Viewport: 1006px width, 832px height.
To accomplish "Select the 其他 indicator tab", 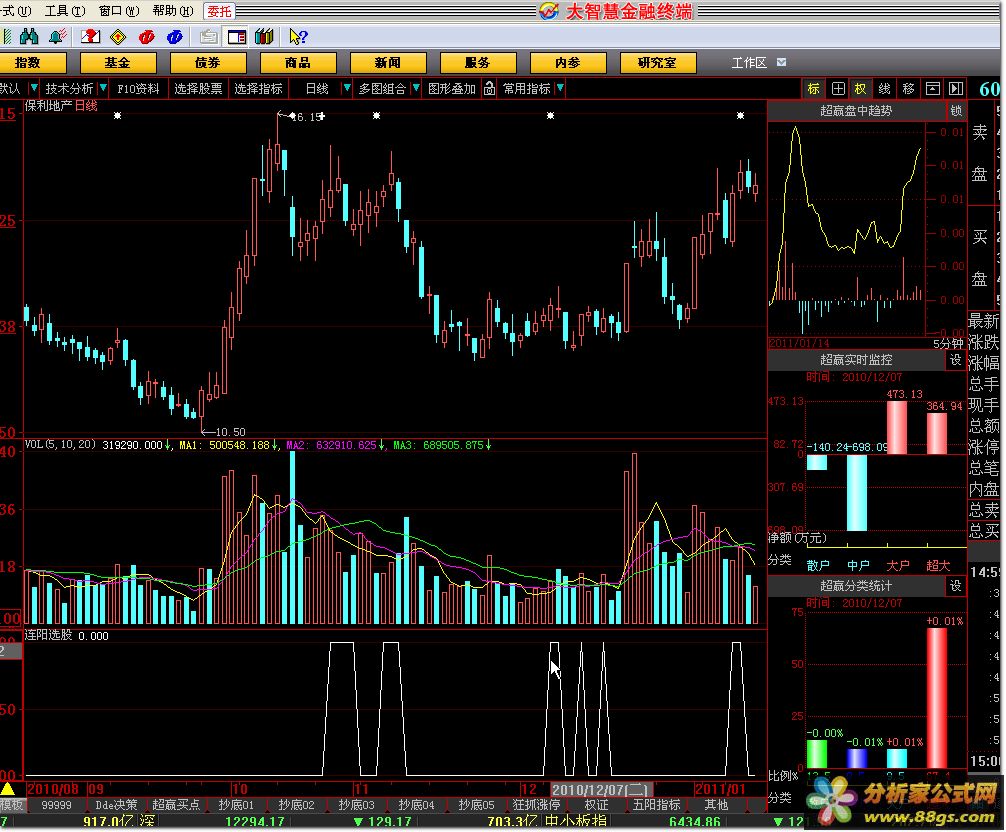I will [716, 804].
